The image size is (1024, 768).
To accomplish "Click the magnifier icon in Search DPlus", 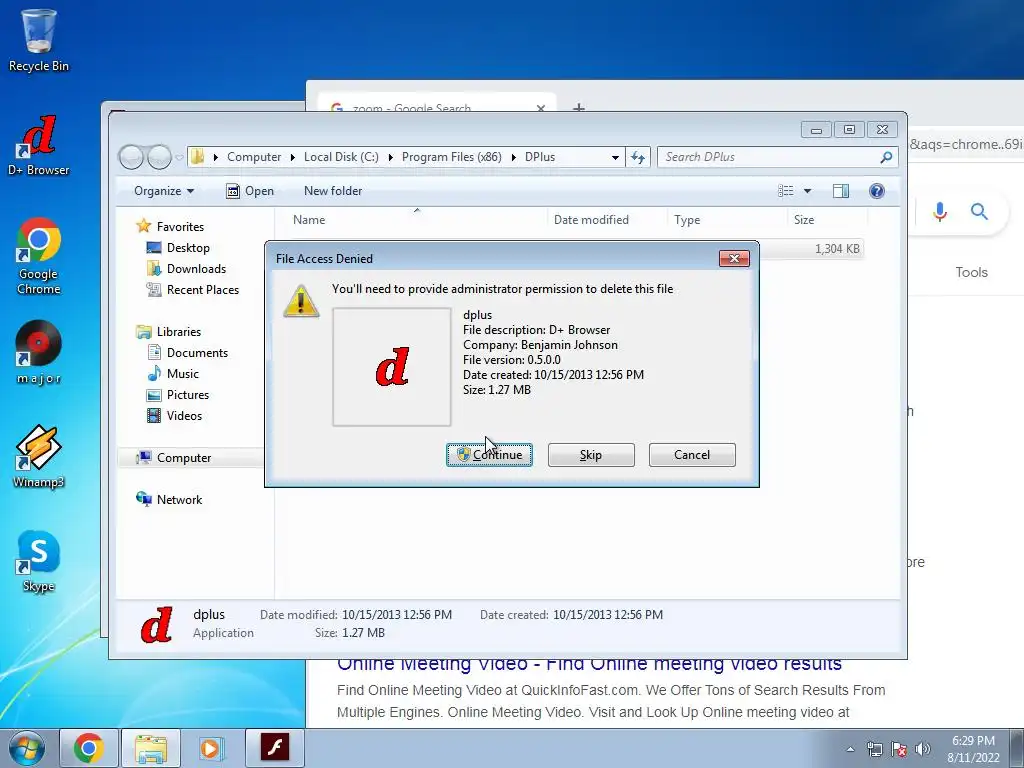I will (x=886, y=157).
